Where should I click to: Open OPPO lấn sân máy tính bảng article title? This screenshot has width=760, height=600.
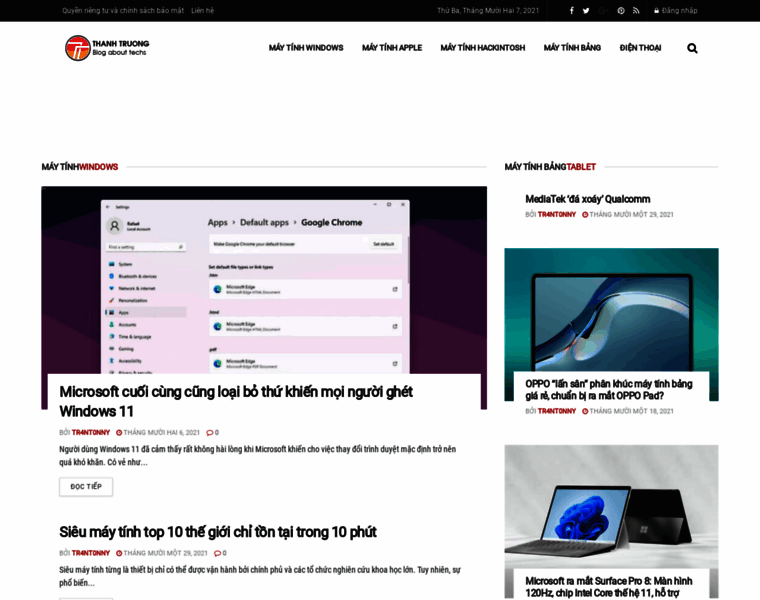[609, 390]
